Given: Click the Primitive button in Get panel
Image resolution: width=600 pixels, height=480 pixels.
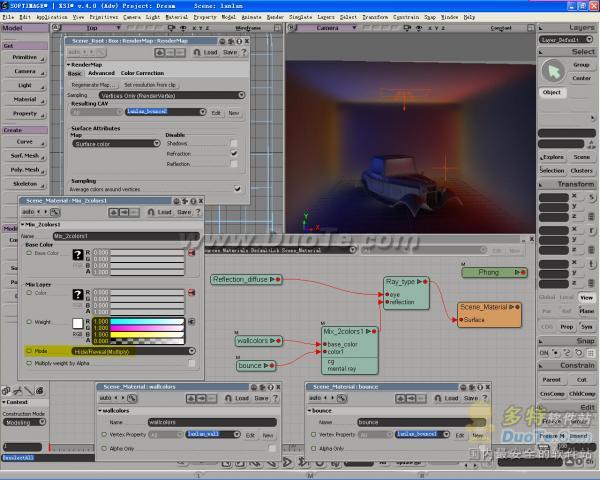Looking at the screenshot, I should 24,57.
